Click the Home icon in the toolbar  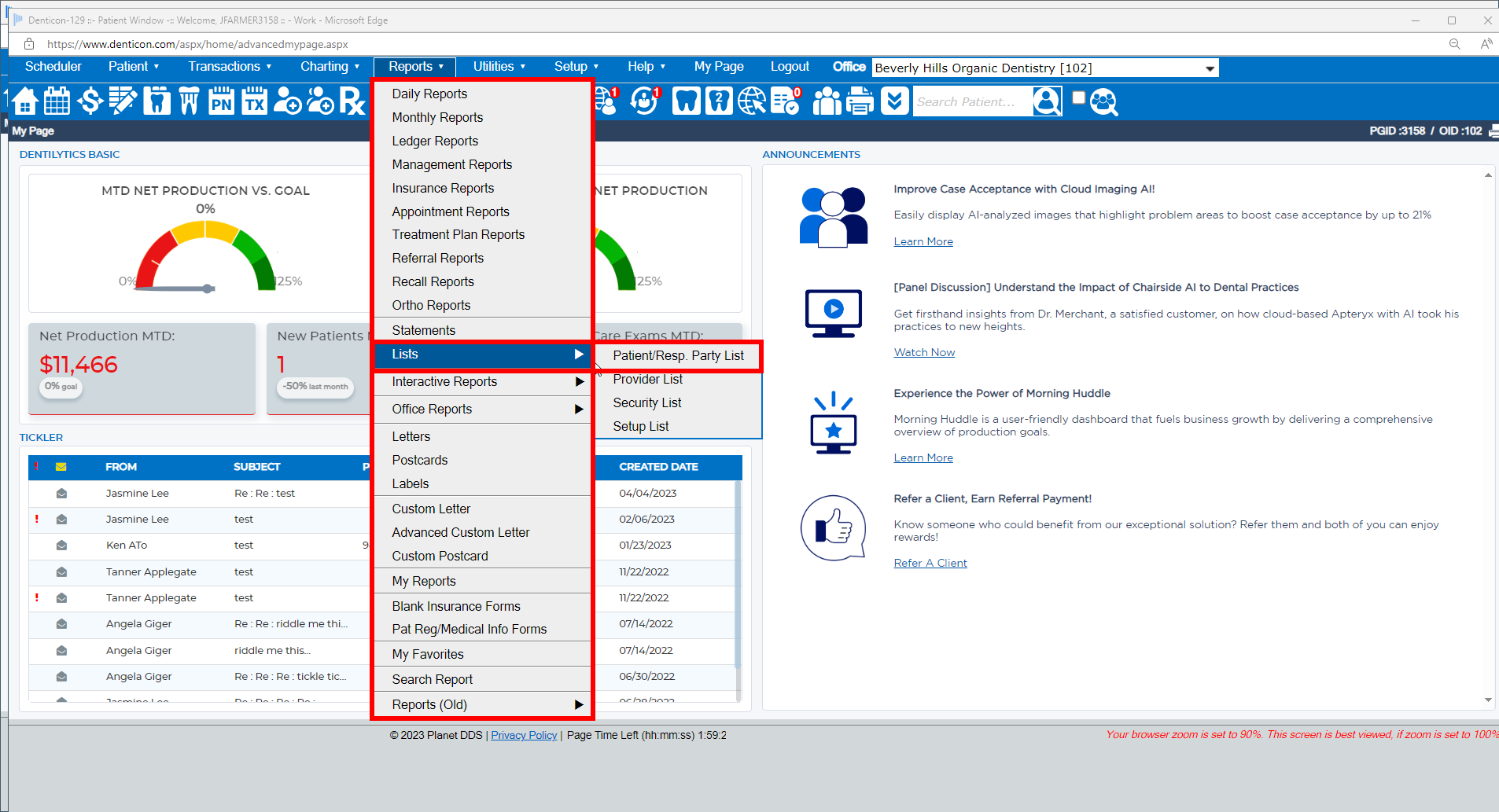(24, 101)
